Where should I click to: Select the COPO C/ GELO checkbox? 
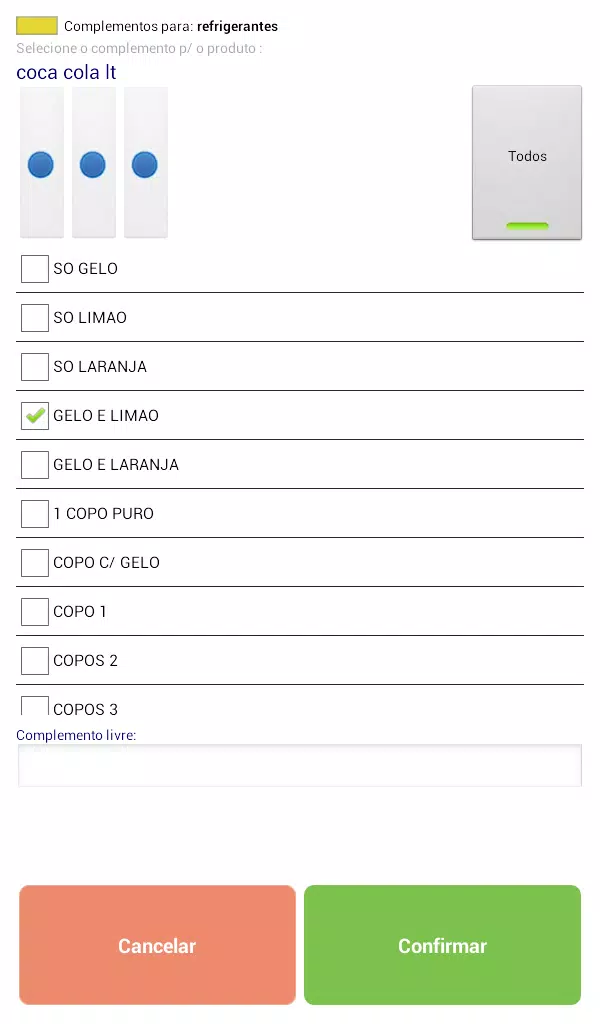35,562
